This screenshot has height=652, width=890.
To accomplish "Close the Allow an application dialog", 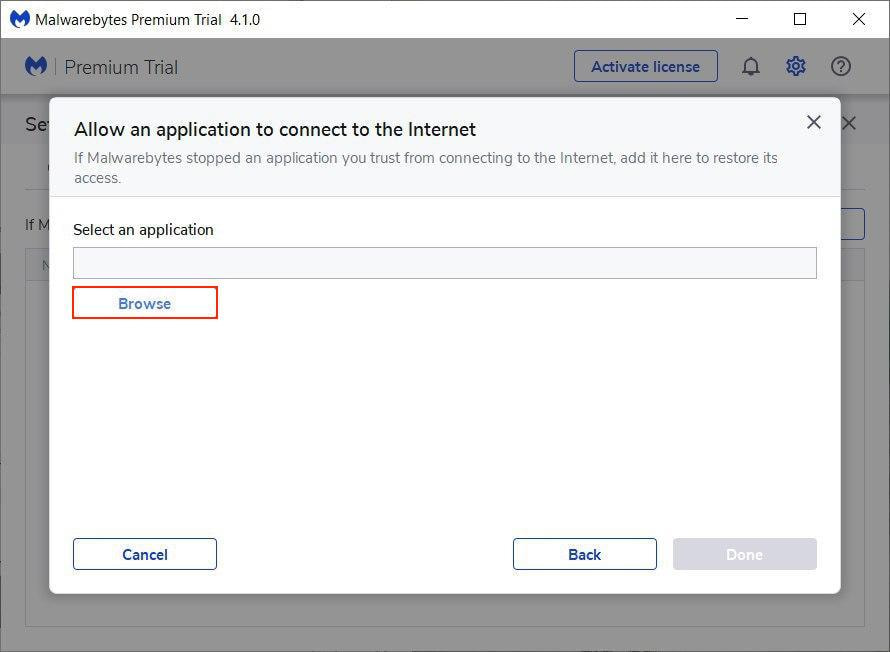I will coord(813,122).
